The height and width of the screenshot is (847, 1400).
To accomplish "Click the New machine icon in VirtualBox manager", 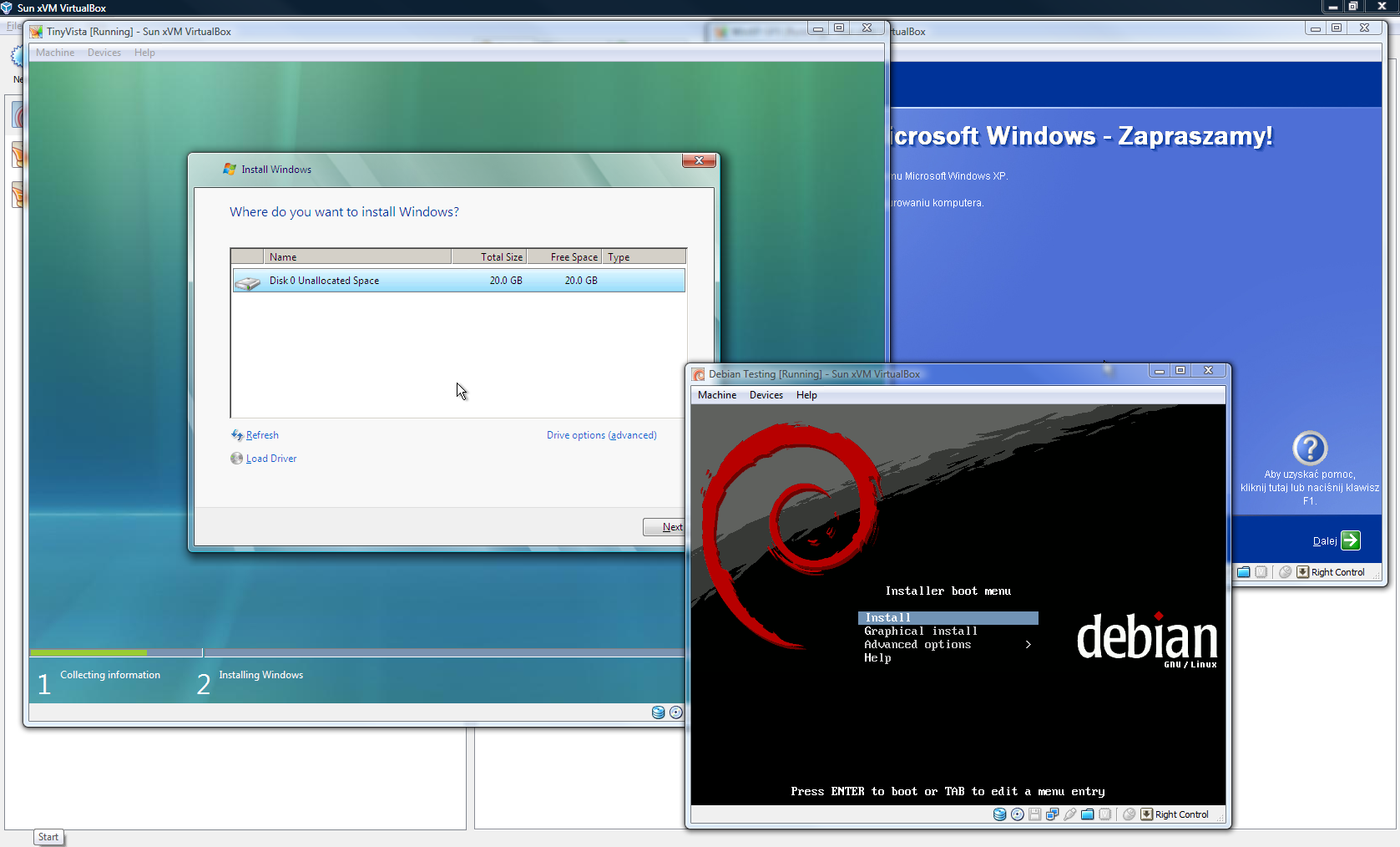I will [x=17, y=57].
